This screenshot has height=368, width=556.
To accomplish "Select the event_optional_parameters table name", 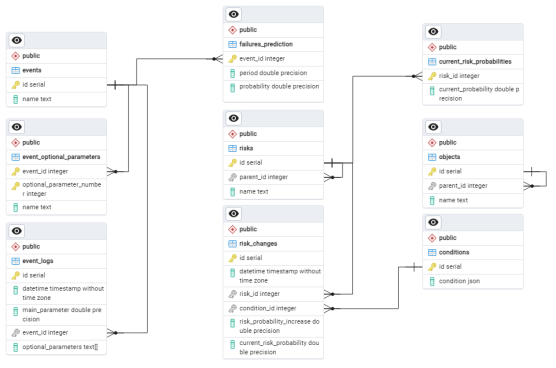I will pyautogui.click(x=61, y=157).
